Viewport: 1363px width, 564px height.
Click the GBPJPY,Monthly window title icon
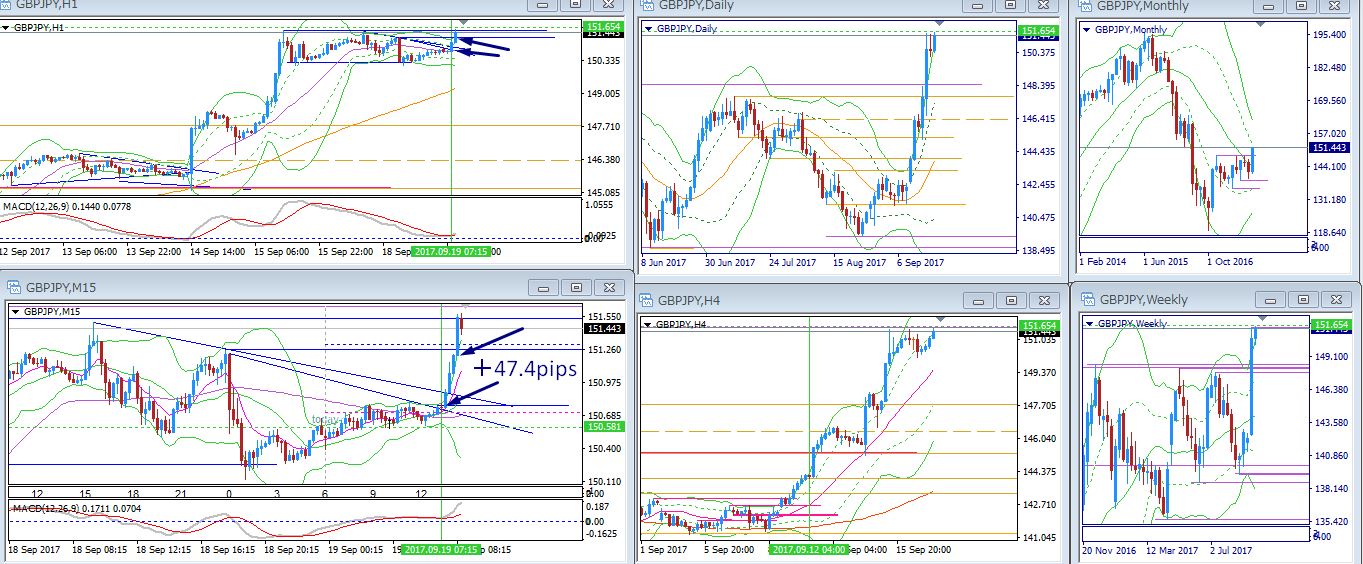tap(1085, 6)
